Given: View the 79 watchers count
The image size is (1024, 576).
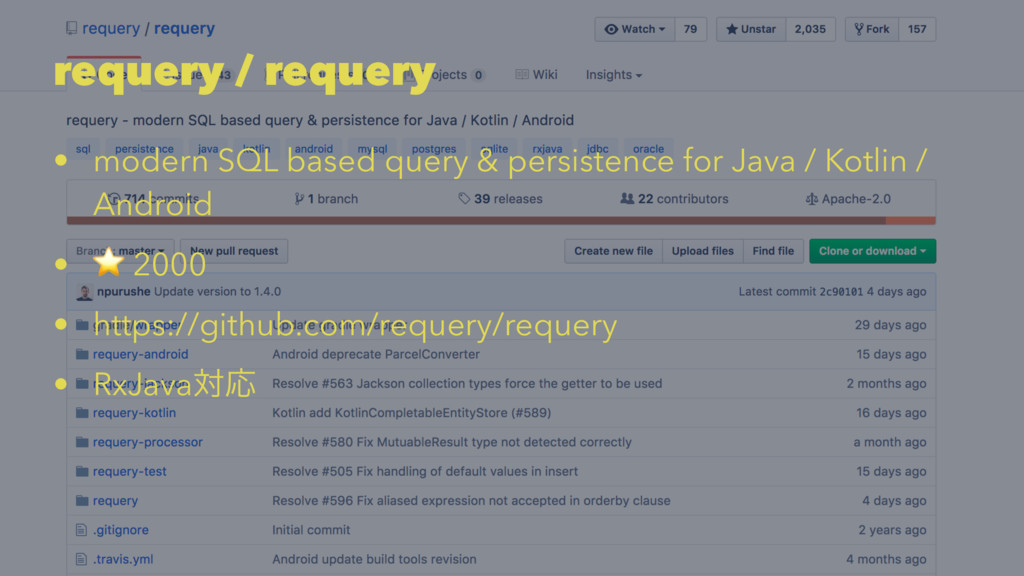Looking at the screenshot, I should click(690, 29).
